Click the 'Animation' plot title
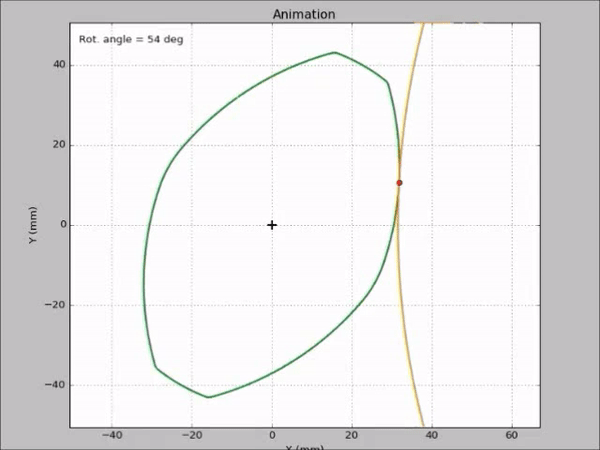The image size is (600, 450). [304, 15]
